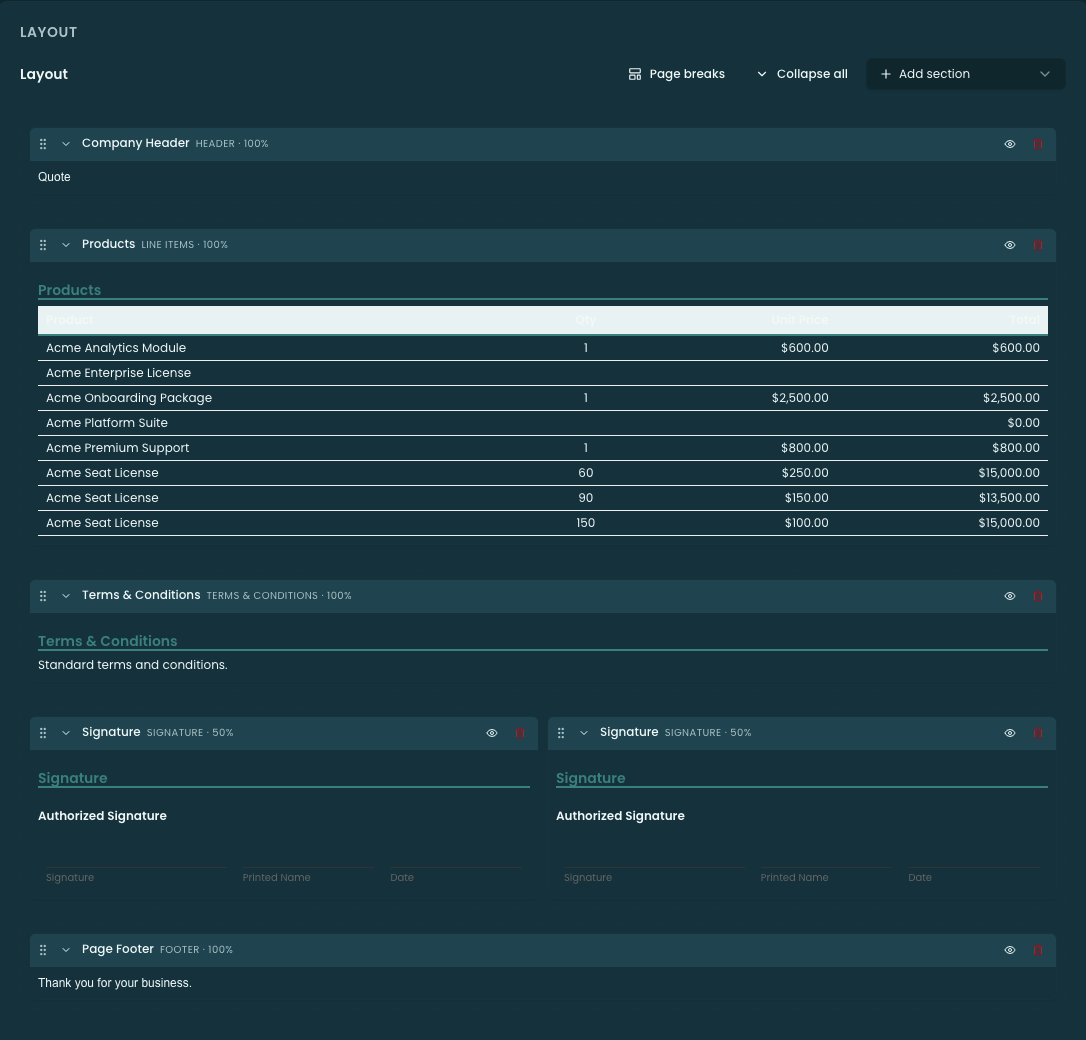Click the Page breaks icon
Screen dimensions: 1086x1040
634,74
